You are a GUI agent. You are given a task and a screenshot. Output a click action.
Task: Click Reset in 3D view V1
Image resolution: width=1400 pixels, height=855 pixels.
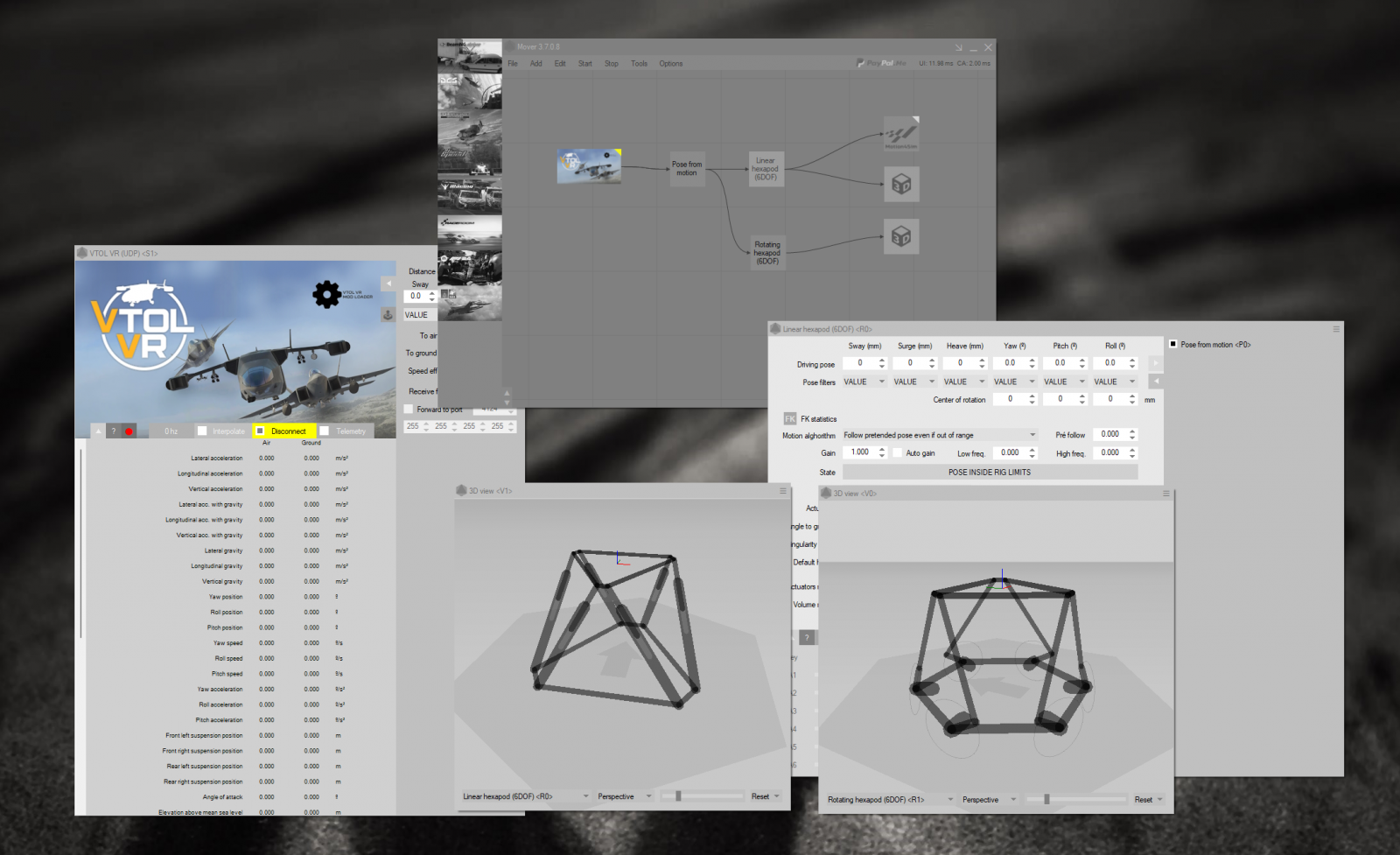pyautogui.click(x=765, y=796)
